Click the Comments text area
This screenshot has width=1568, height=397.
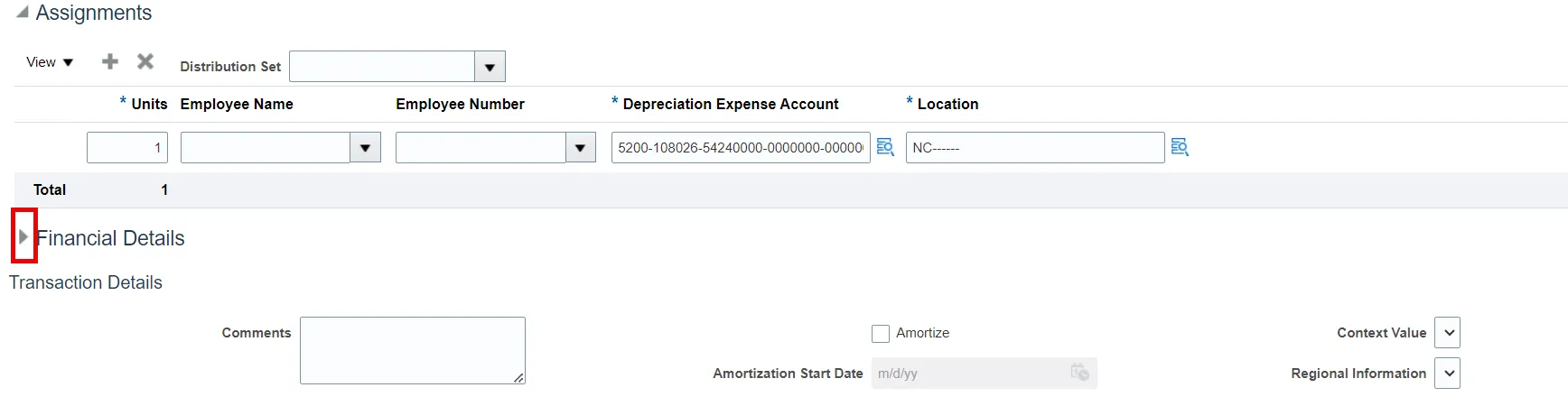[x=412, y=350]
